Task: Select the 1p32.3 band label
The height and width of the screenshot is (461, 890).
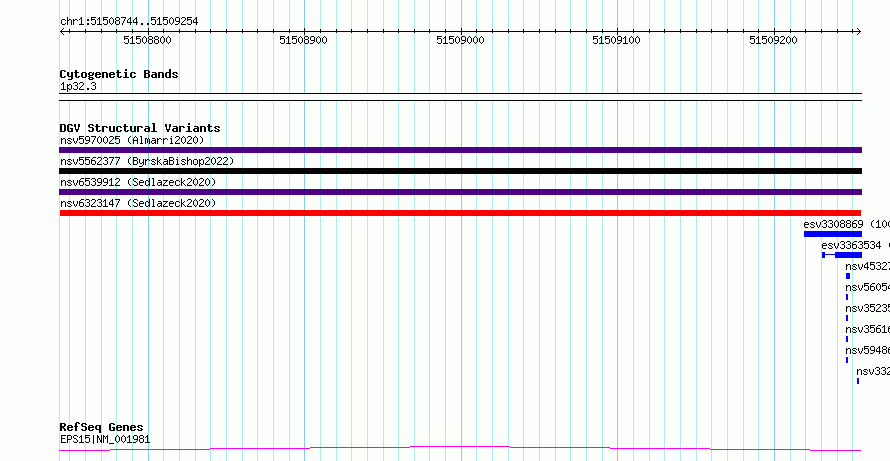Action: (78, 87)
